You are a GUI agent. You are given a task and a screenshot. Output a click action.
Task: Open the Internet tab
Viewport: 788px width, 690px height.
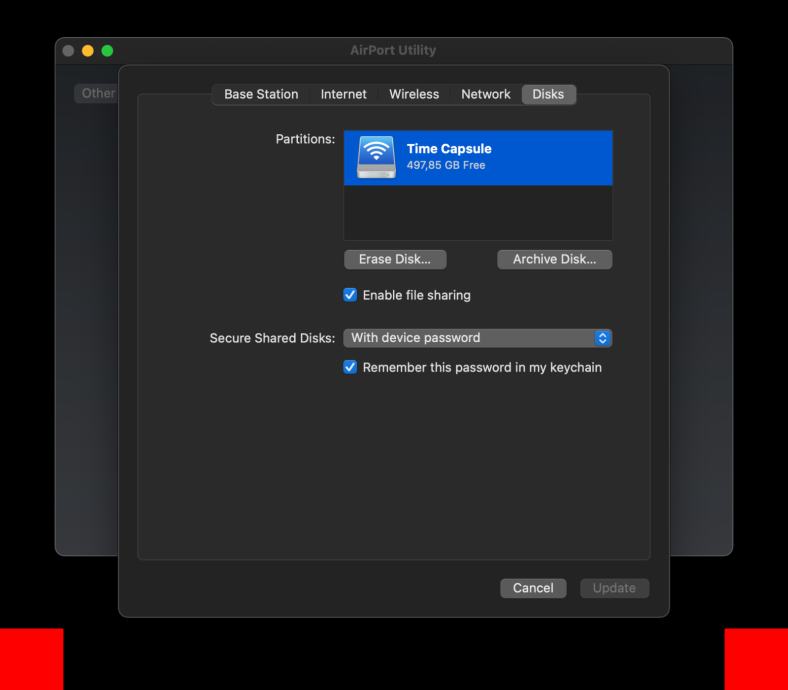[344, 94]
